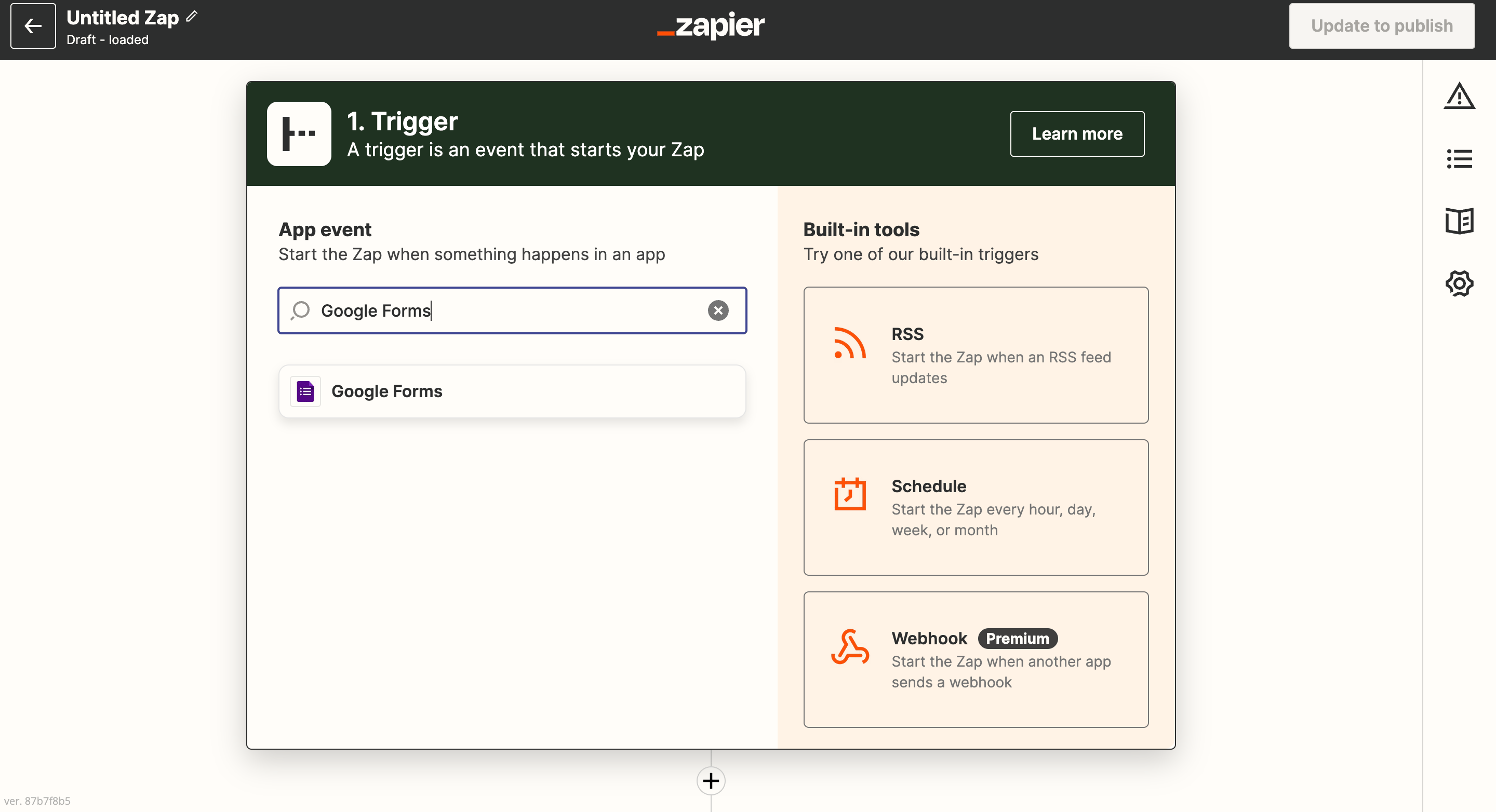This screenshot has height=812, width=1496.
Task: Open the warnings triangle panel
Action: click(1459, 96)
